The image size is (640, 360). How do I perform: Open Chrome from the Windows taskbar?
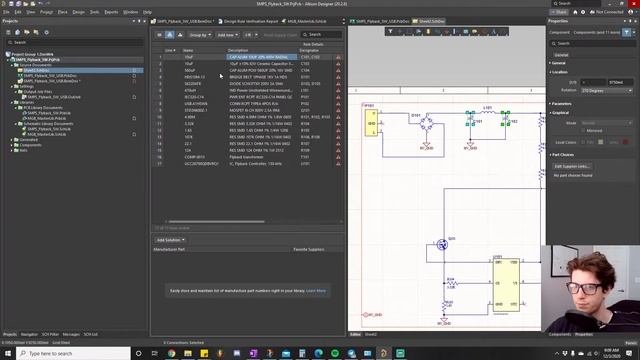pos(171,353)
